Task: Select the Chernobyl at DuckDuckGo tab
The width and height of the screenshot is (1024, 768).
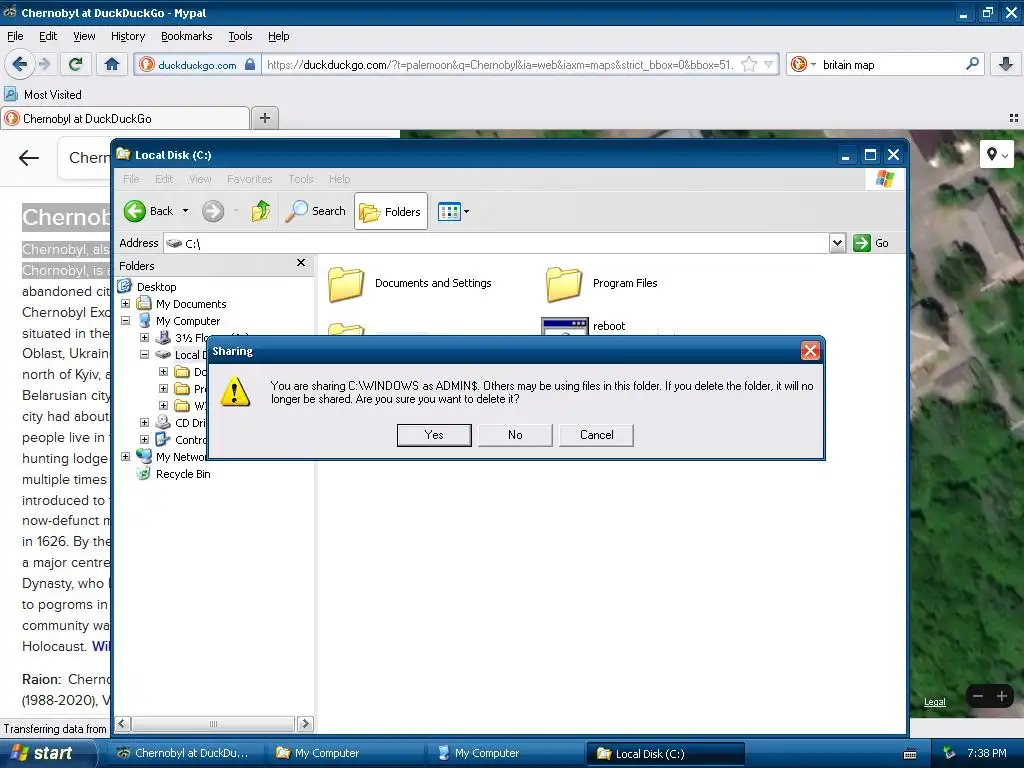Action: [125, 119]
